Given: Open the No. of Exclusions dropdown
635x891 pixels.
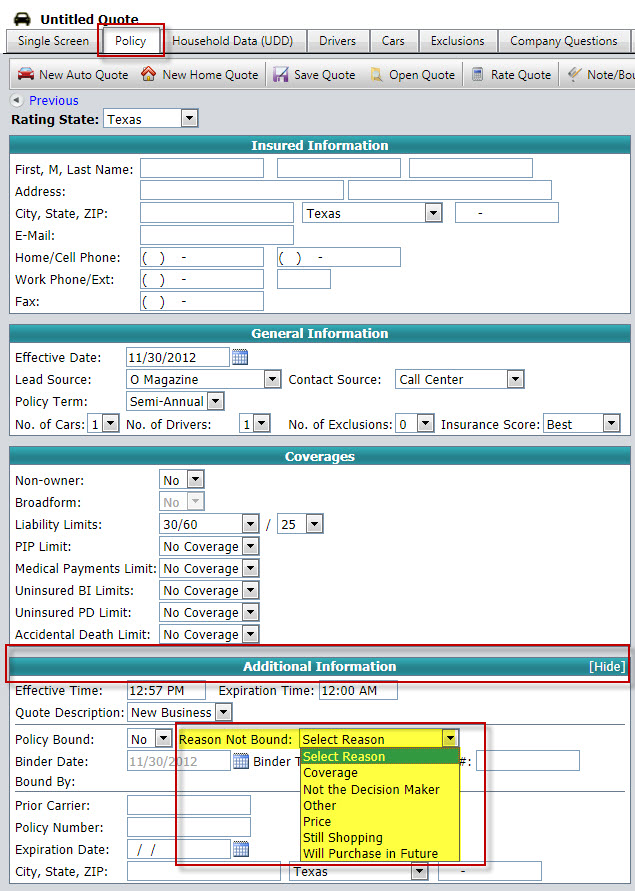Looking at the screenshot, I should 425,423.
